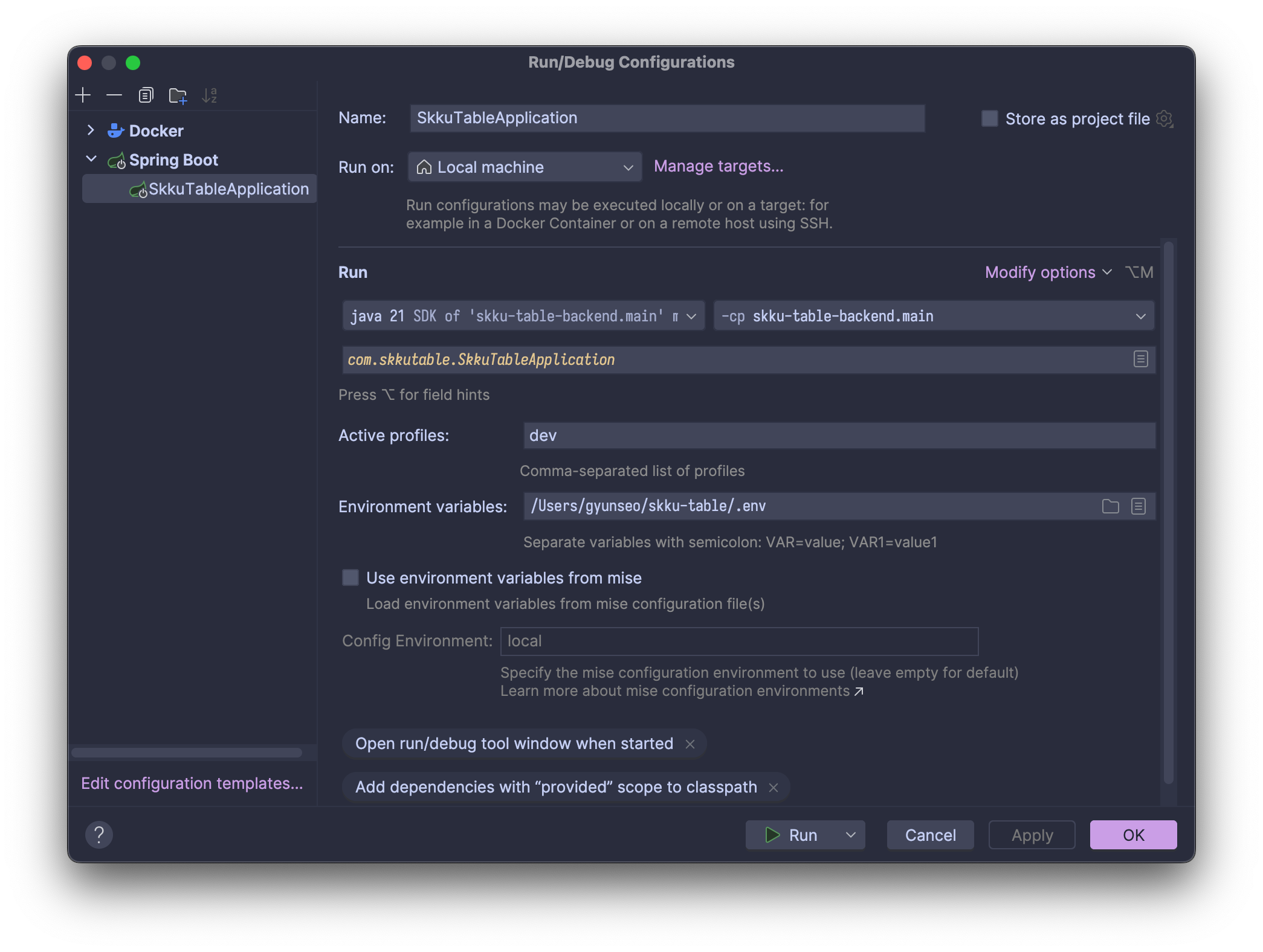
Task: Enable Store as project file checkbox
Action: (989, 119)
